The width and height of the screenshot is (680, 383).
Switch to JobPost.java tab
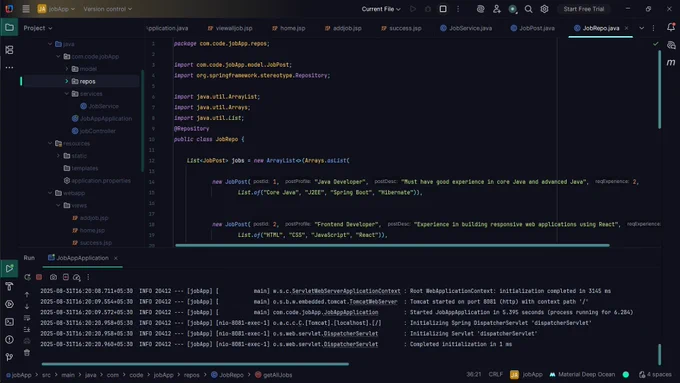pos(533,28)
